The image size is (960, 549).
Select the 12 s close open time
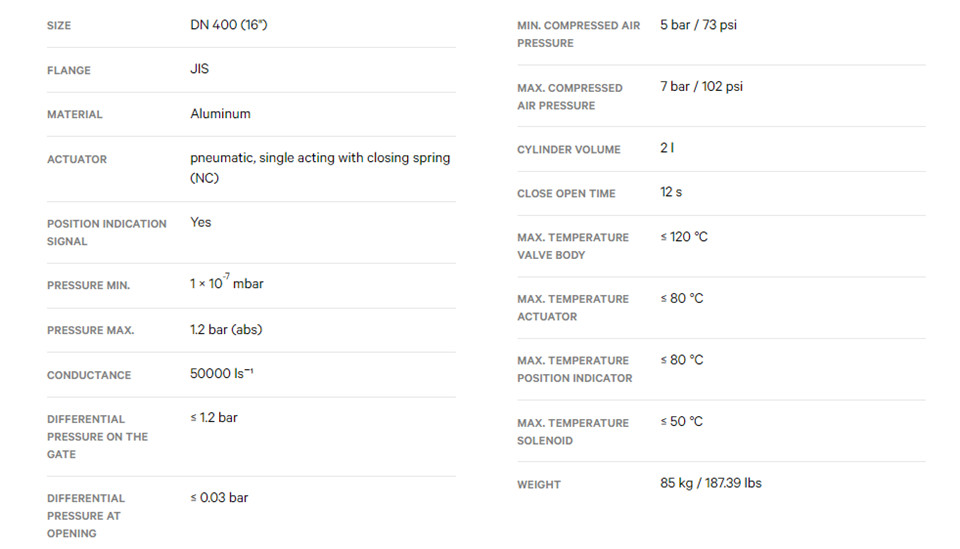tap(670, 192)
